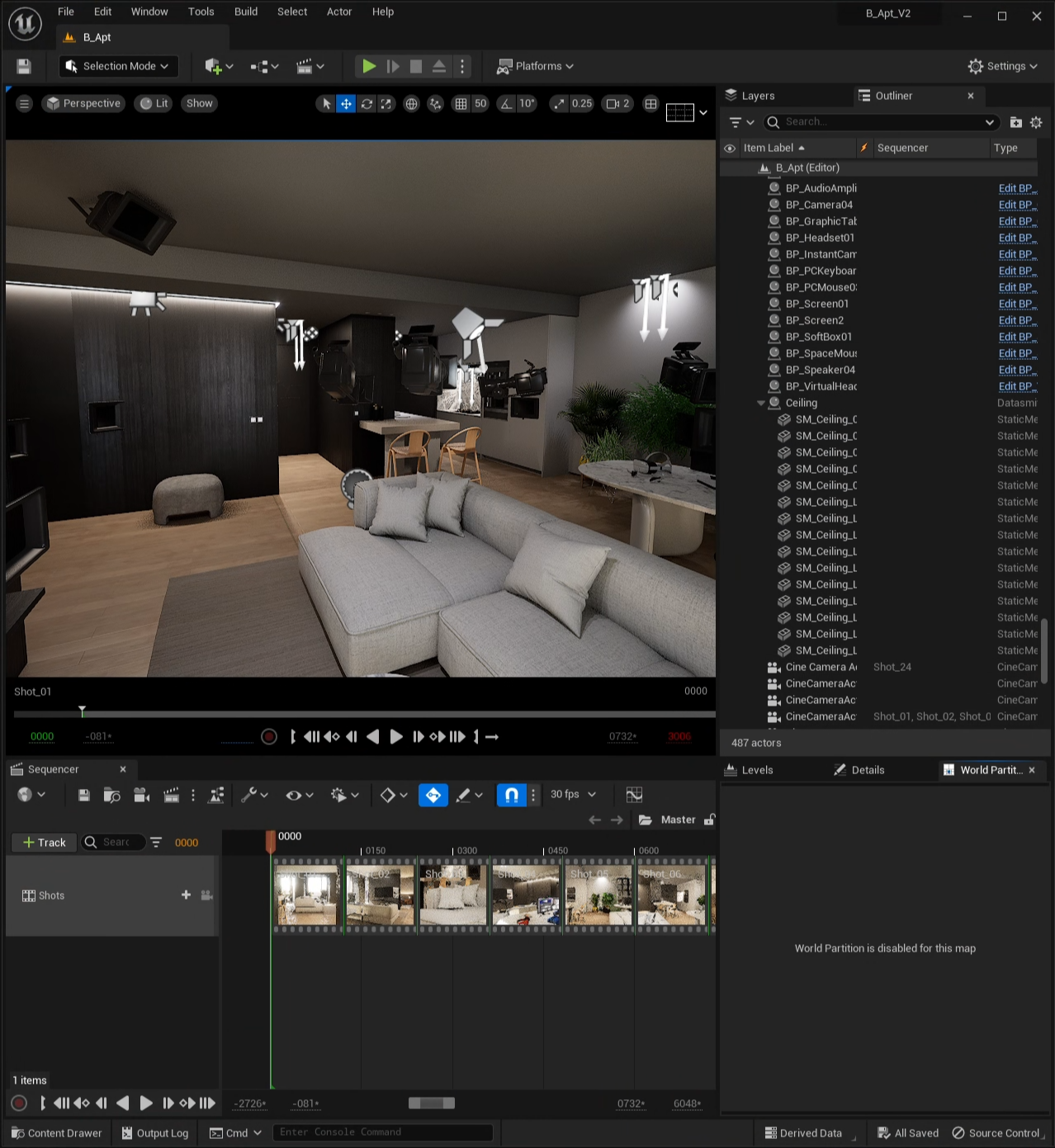Image resolution: width=1055 pixels, height=1148 pixels.
Task: Open the Content Drawer
Action: pos(57,1133)
